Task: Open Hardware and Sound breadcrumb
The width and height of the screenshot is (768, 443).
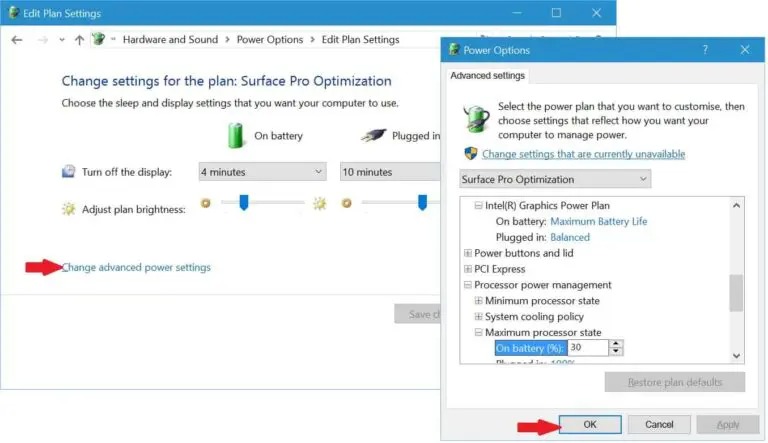Action: coord(170,40)
